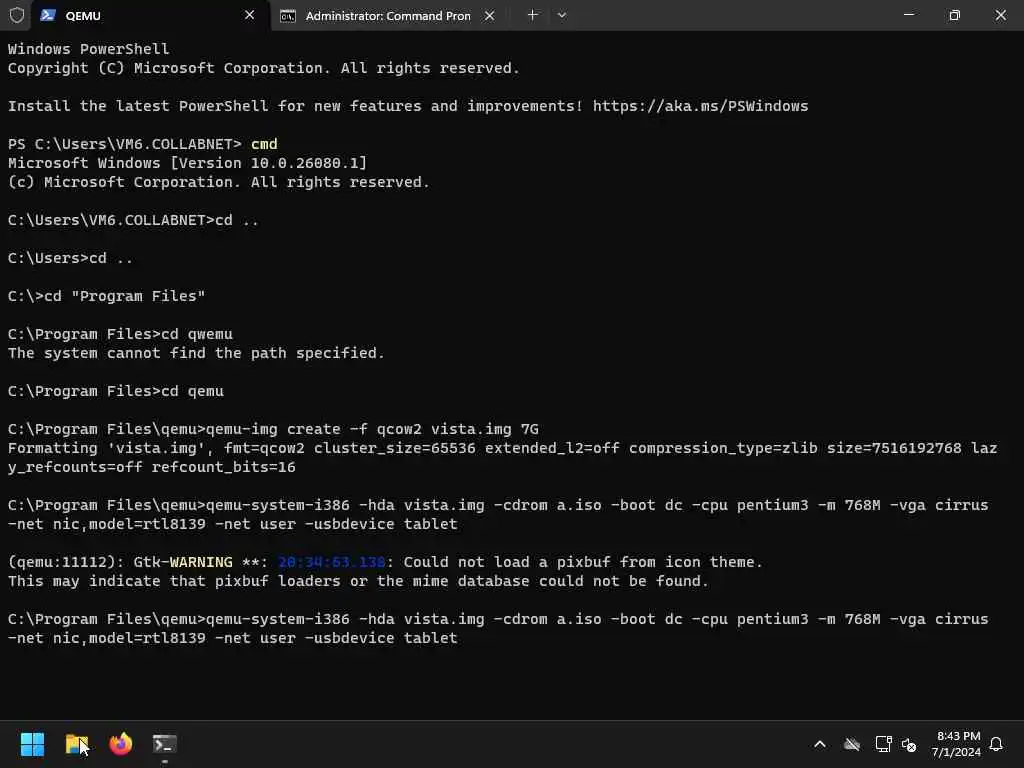Launch Firefox from the taskbar
Screen dimensions: 1024x768
[x=121, y=744]
